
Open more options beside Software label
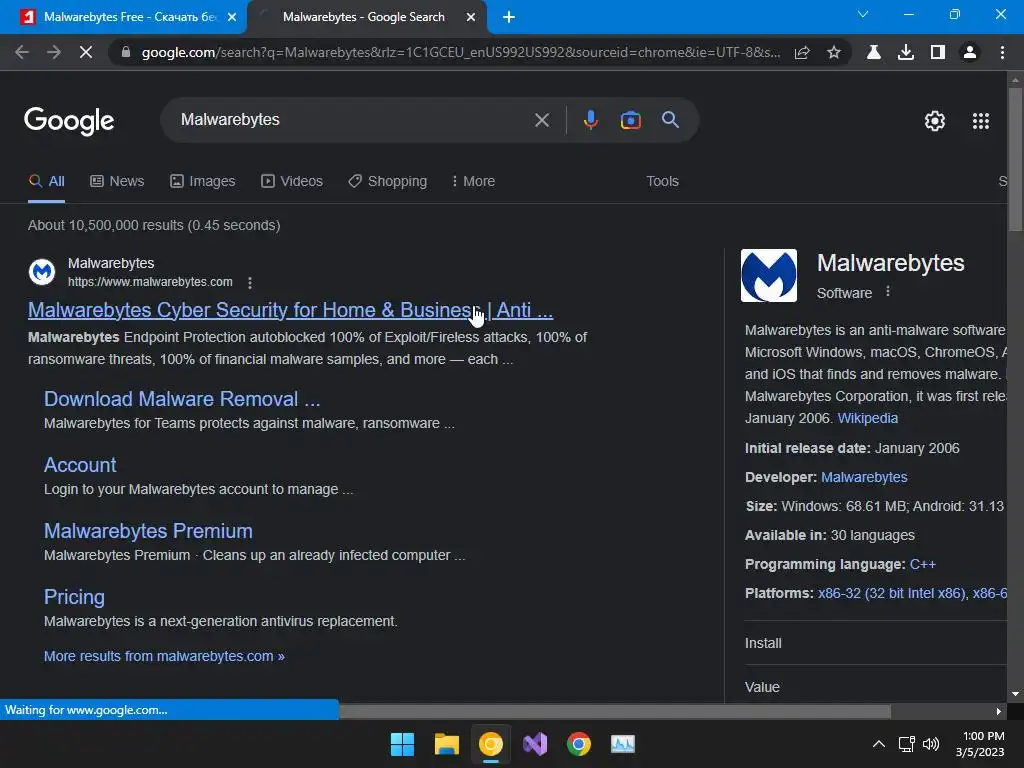888,292
